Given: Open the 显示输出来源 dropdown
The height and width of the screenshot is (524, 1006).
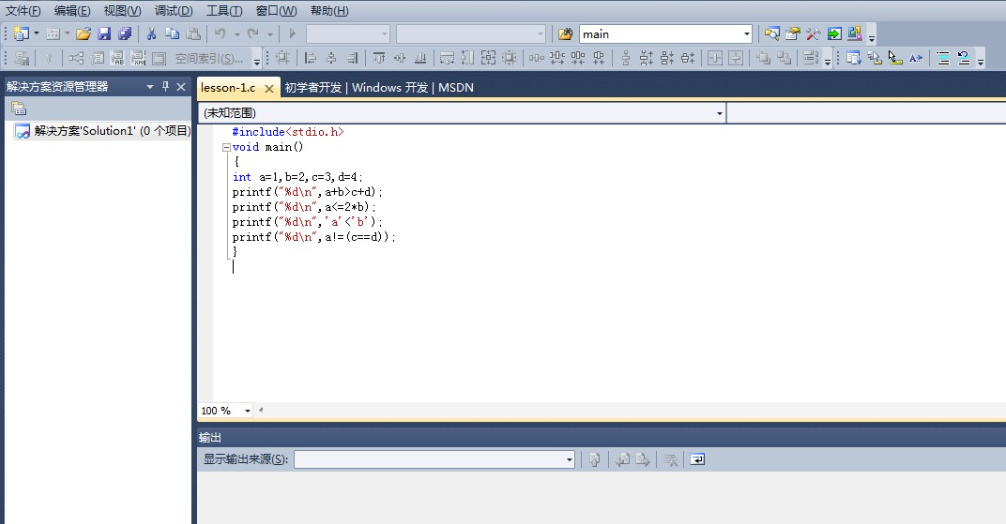Looking at the screenshot, I should tap(570, 460).
